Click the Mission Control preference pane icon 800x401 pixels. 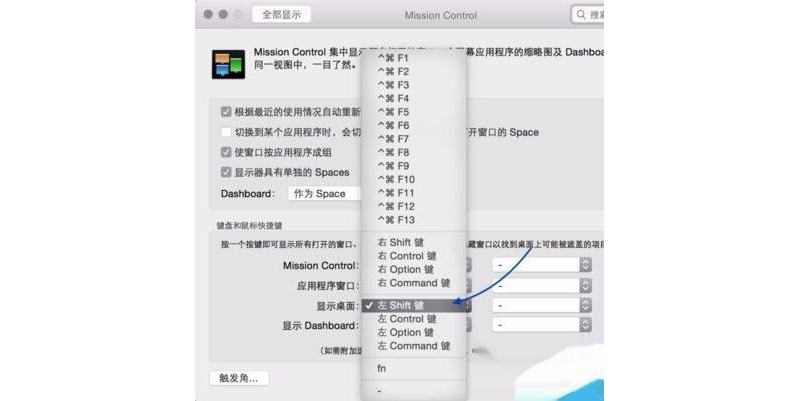(x=228, y=64)
